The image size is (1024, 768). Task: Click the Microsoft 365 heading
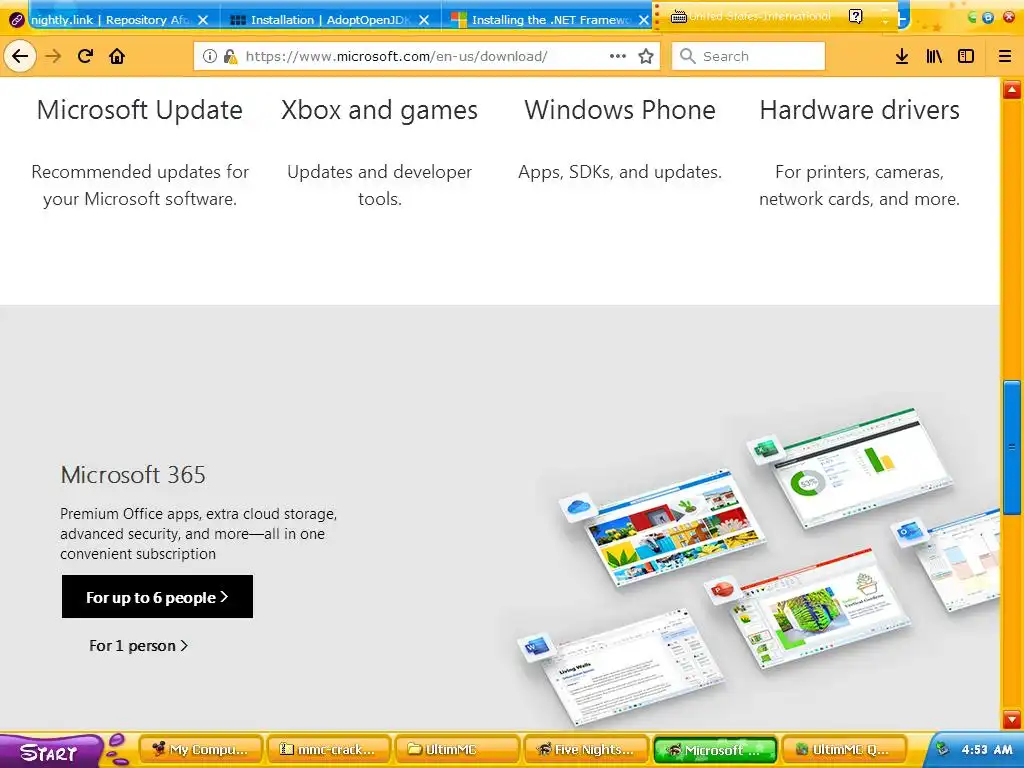pyautogui.click(x=133, y=475)
